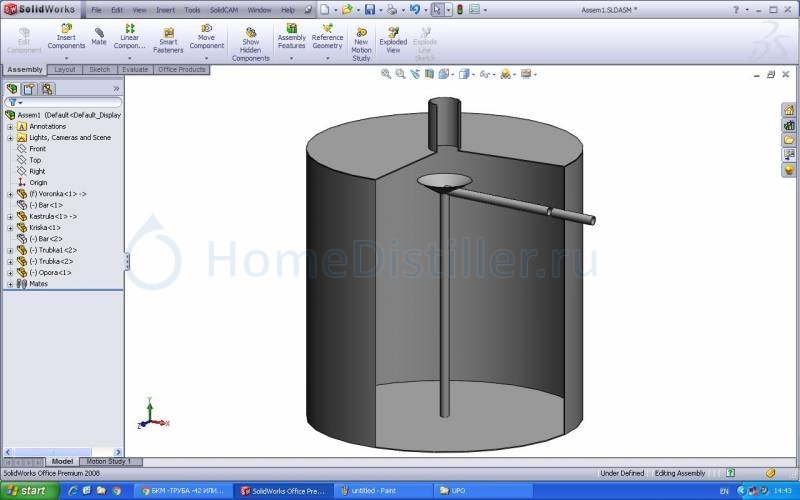The height and width of the screenshot is (500, 800).
Task: Open Design Library task pane icon
Action: [x=789, y=125]
